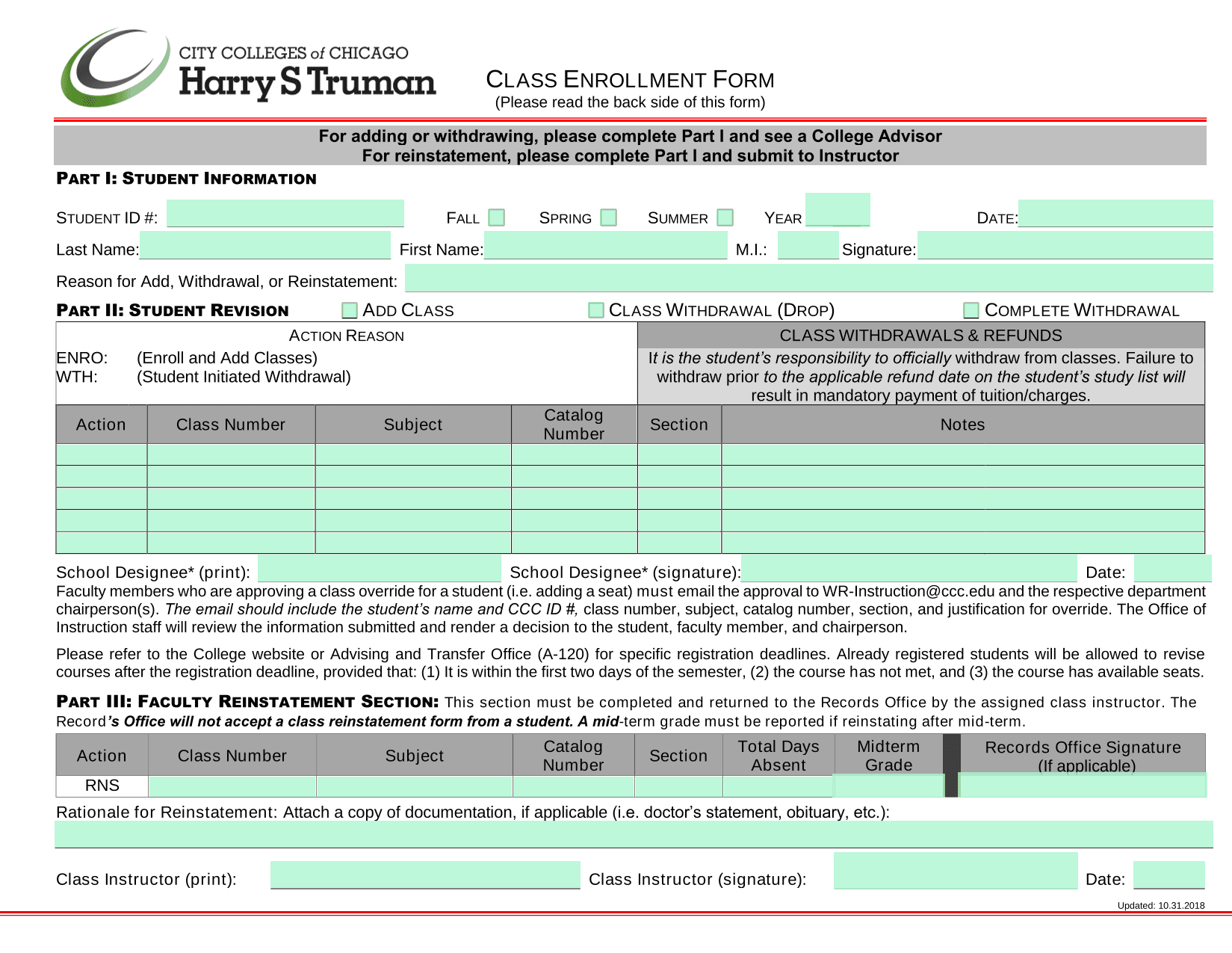The image size is (1232, 953).
Task: Click first row Catalog Number cell in Part II
Action: pos(575,454)
